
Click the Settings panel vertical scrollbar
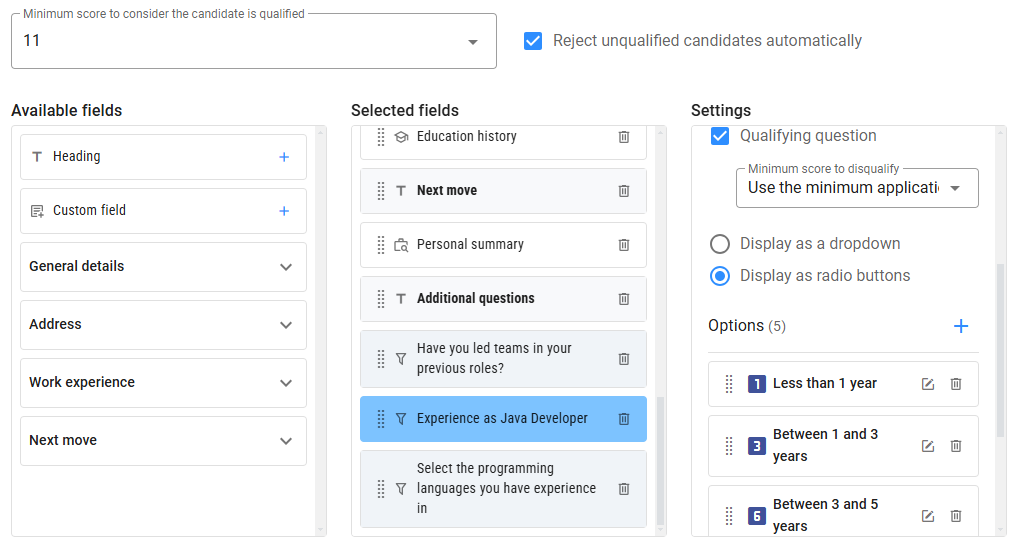(1000, 350)
